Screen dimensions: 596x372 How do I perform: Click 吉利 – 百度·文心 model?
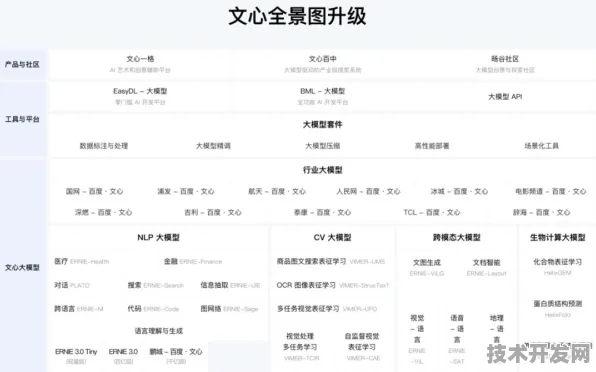(x=213, y=212)
